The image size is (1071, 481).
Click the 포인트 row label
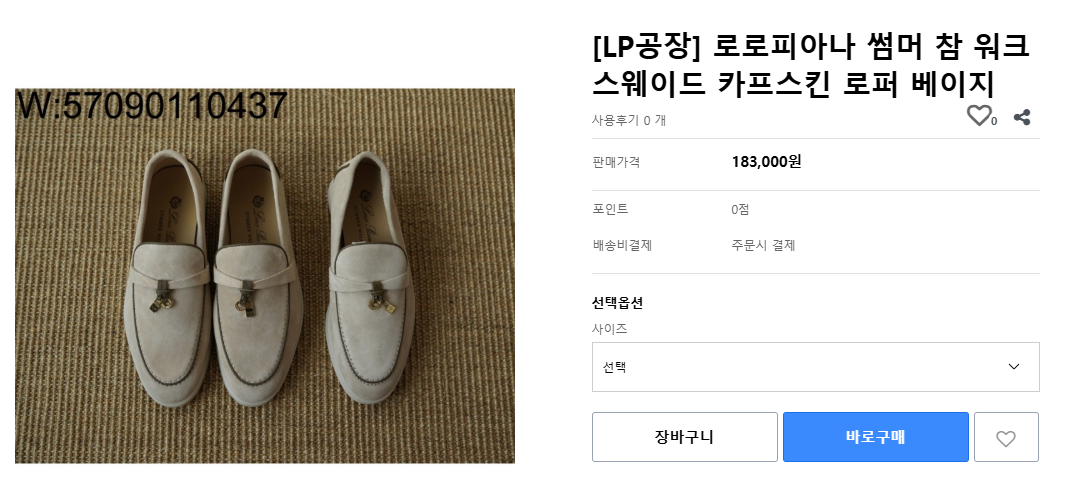point(610,209)
